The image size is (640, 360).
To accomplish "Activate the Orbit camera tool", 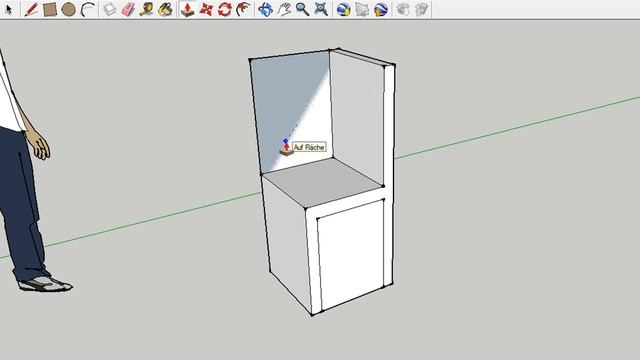I will click(265, 9).
